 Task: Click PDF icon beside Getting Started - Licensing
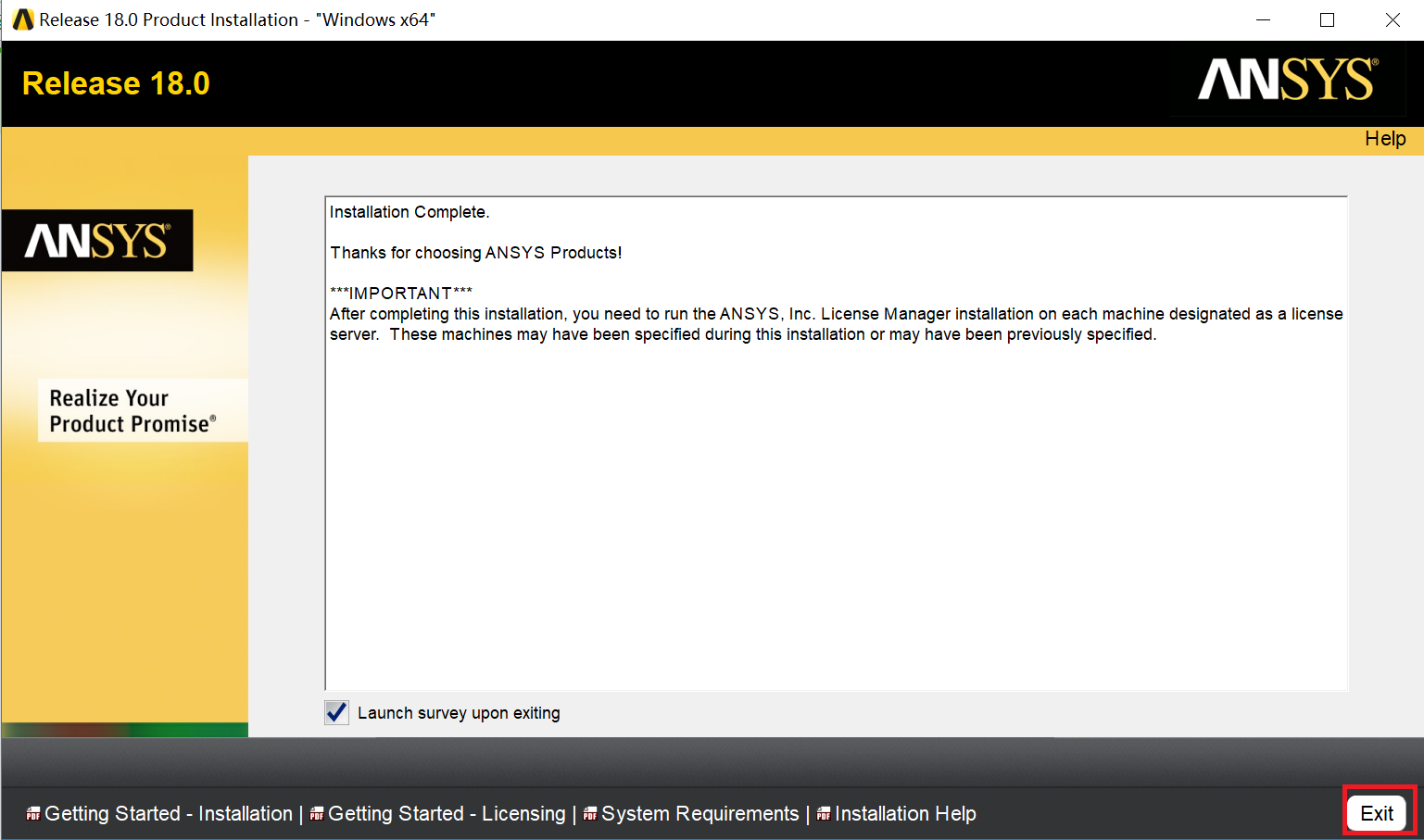point(317,814)
